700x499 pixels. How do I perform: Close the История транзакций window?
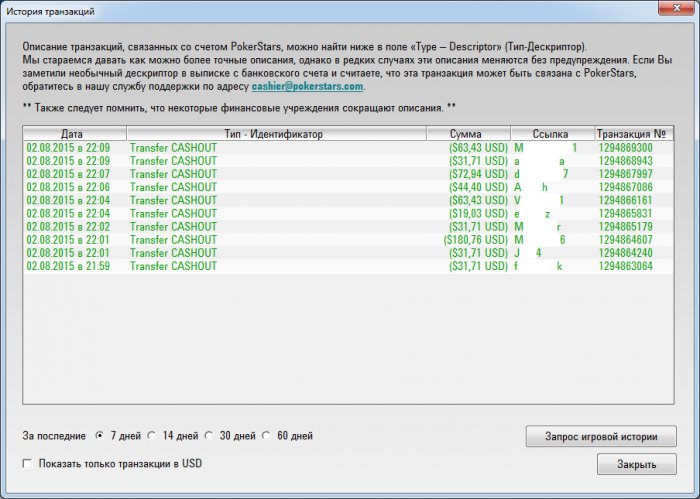[x=677, y=8]
